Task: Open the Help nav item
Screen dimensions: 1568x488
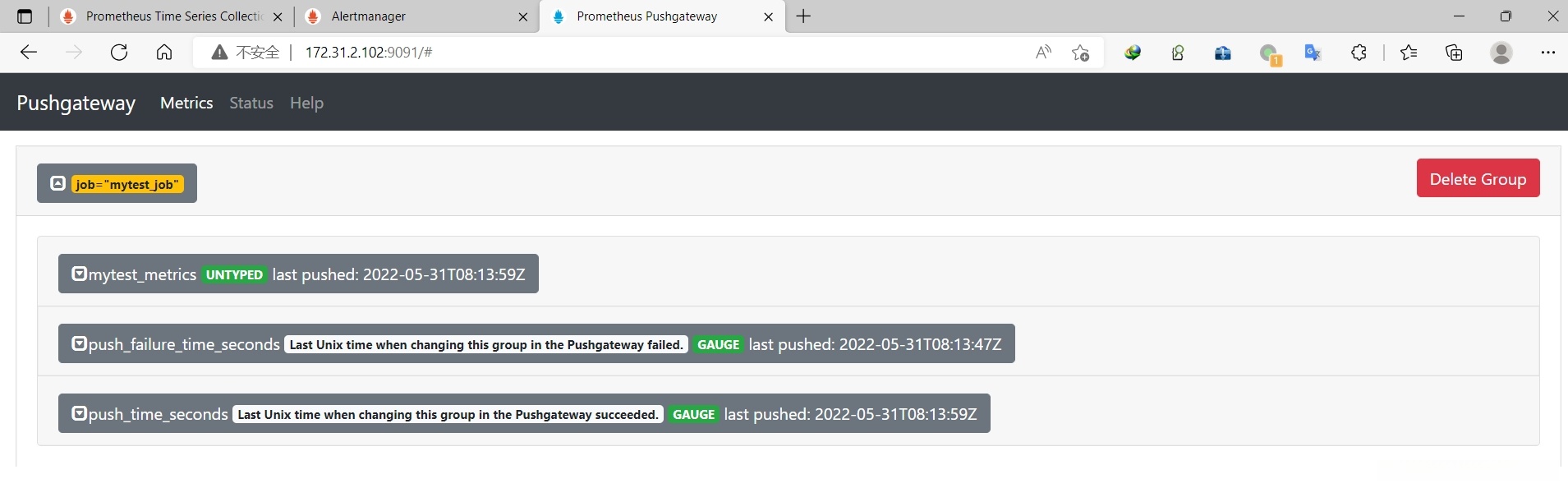Action: 306,103
